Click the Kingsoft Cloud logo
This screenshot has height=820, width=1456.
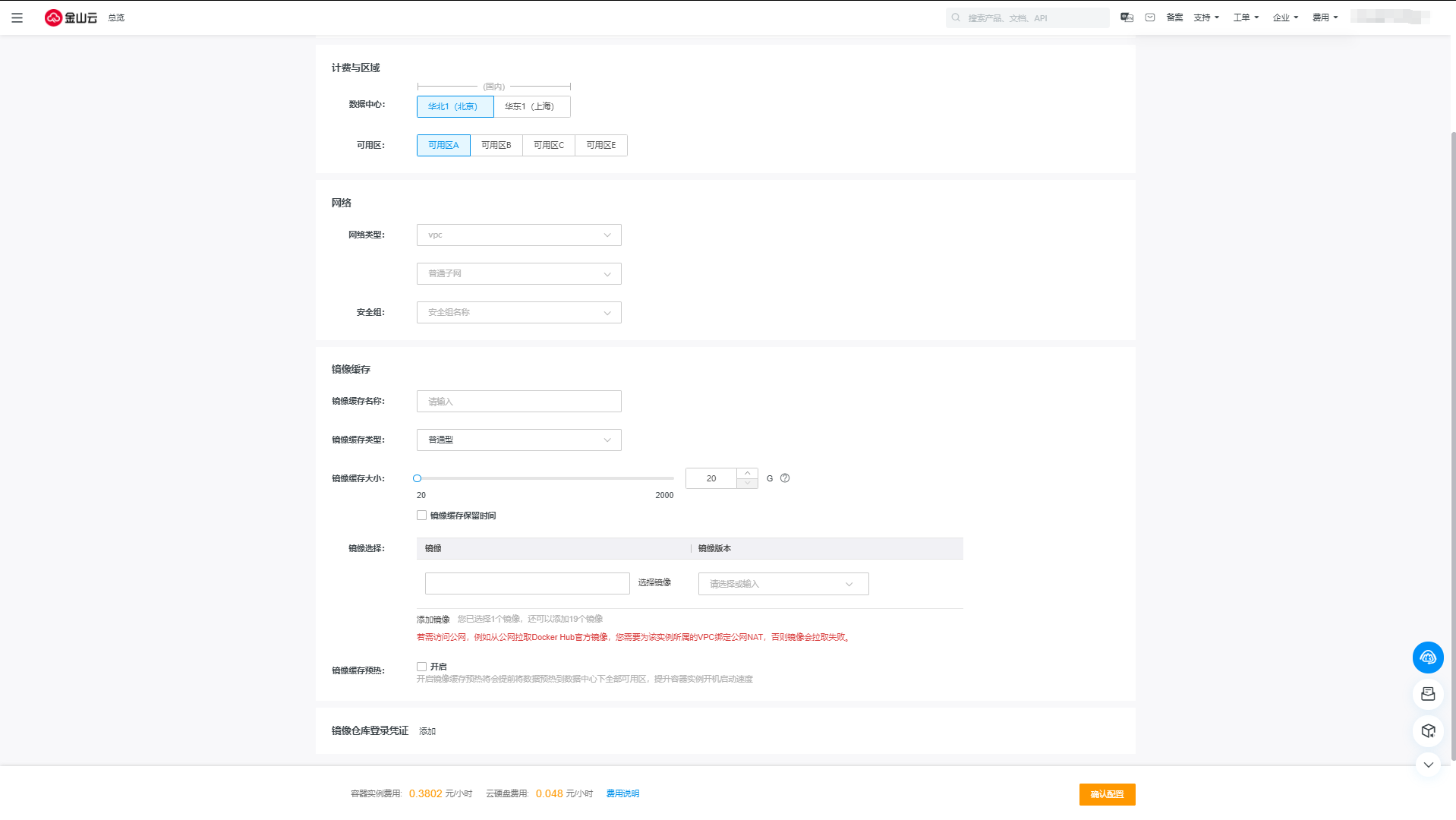pyautogui.click(x=71, y=17)
